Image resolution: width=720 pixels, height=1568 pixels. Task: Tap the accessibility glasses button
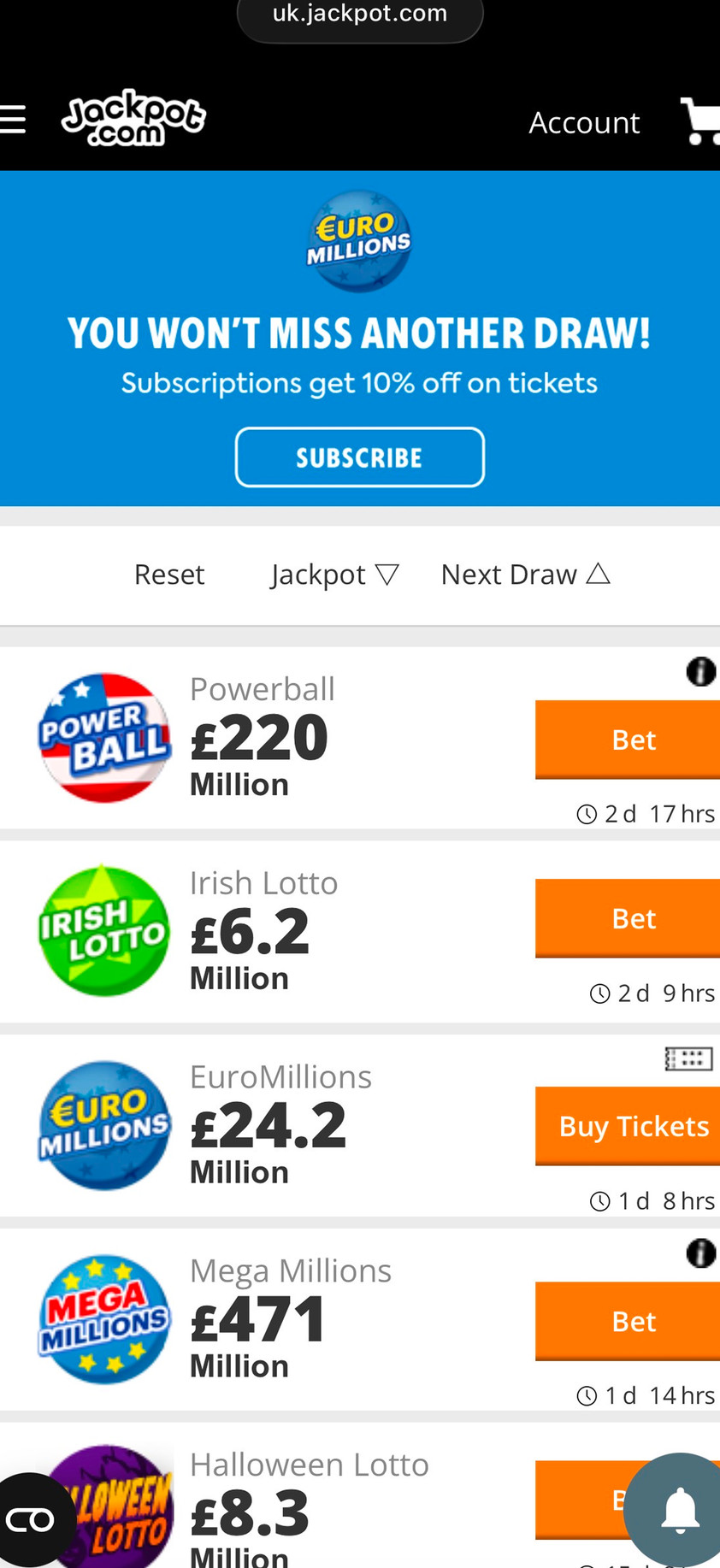click(31, 1519)
